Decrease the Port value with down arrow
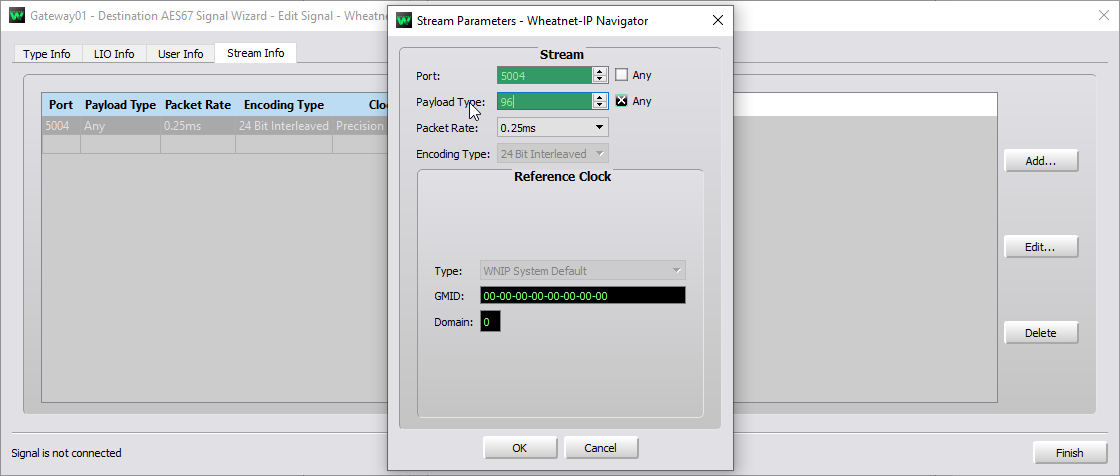The image size is (1120, 476). coord(600,79)
